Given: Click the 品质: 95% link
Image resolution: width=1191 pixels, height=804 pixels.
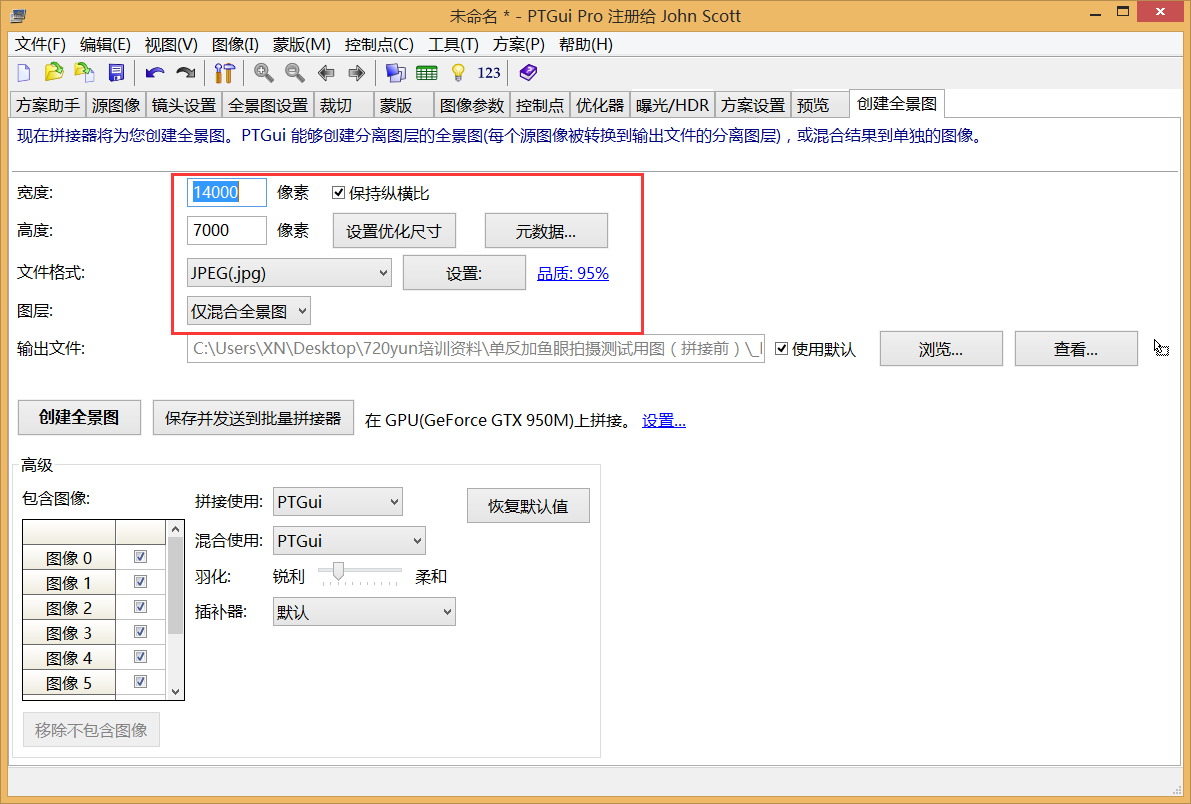Looking at the screenshot, I should point(573,273).
